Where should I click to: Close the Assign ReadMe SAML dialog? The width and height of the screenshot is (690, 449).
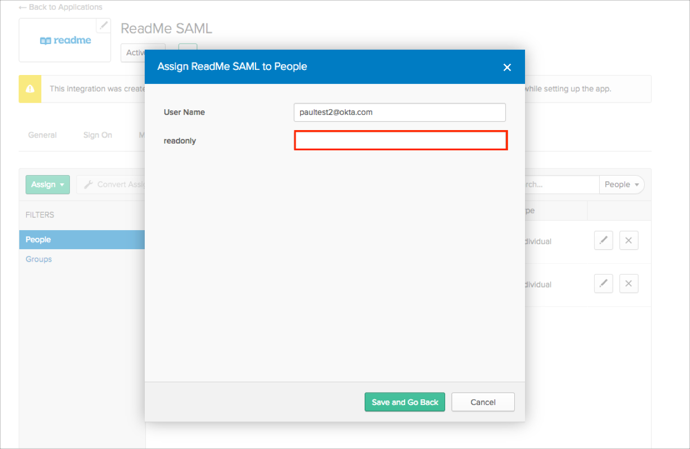coord(507,67)
